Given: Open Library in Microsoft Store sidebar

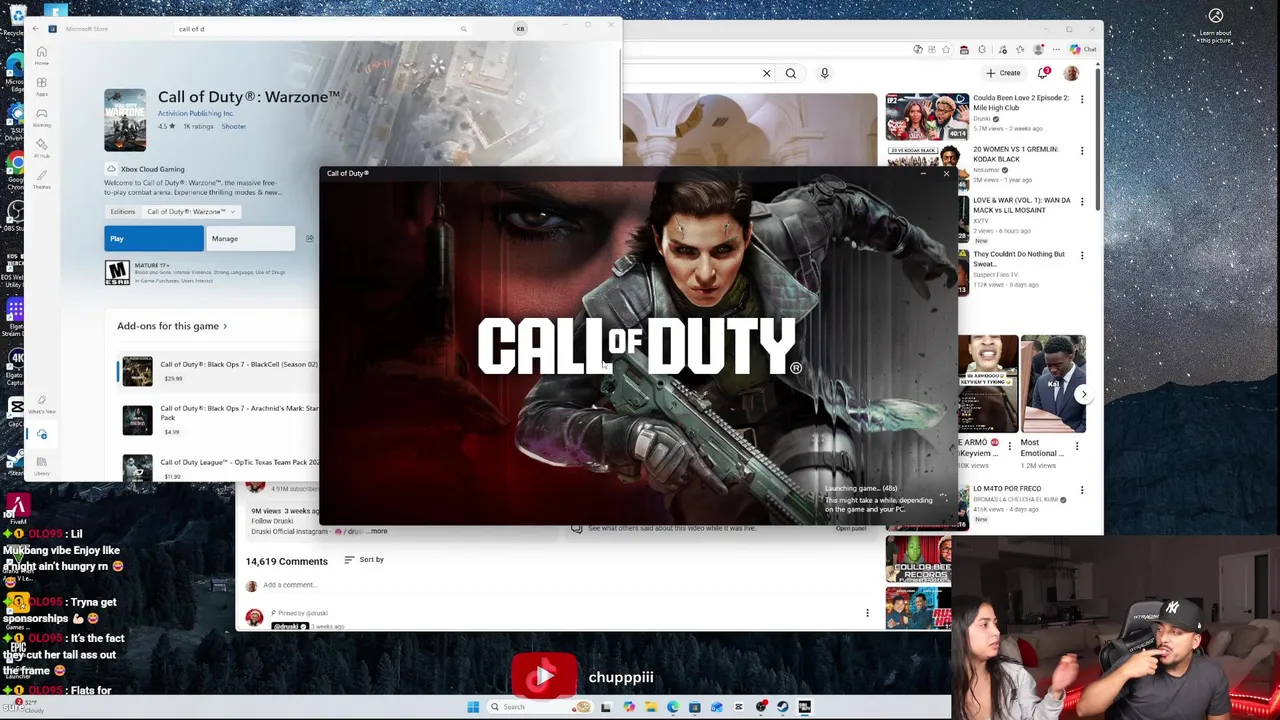Looking at the screenshot, I should [x=41, y=465].
